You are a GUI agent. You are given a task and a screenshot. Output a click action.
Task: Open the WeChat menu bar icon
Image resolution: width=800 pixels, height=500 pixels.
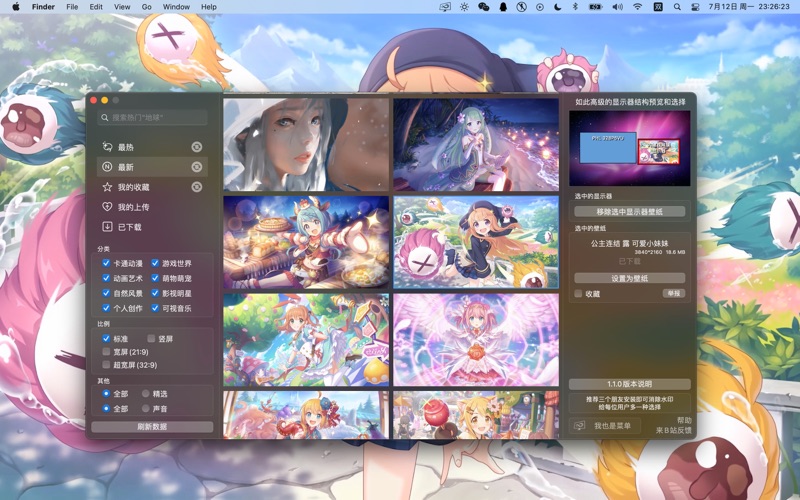(483, 7)
